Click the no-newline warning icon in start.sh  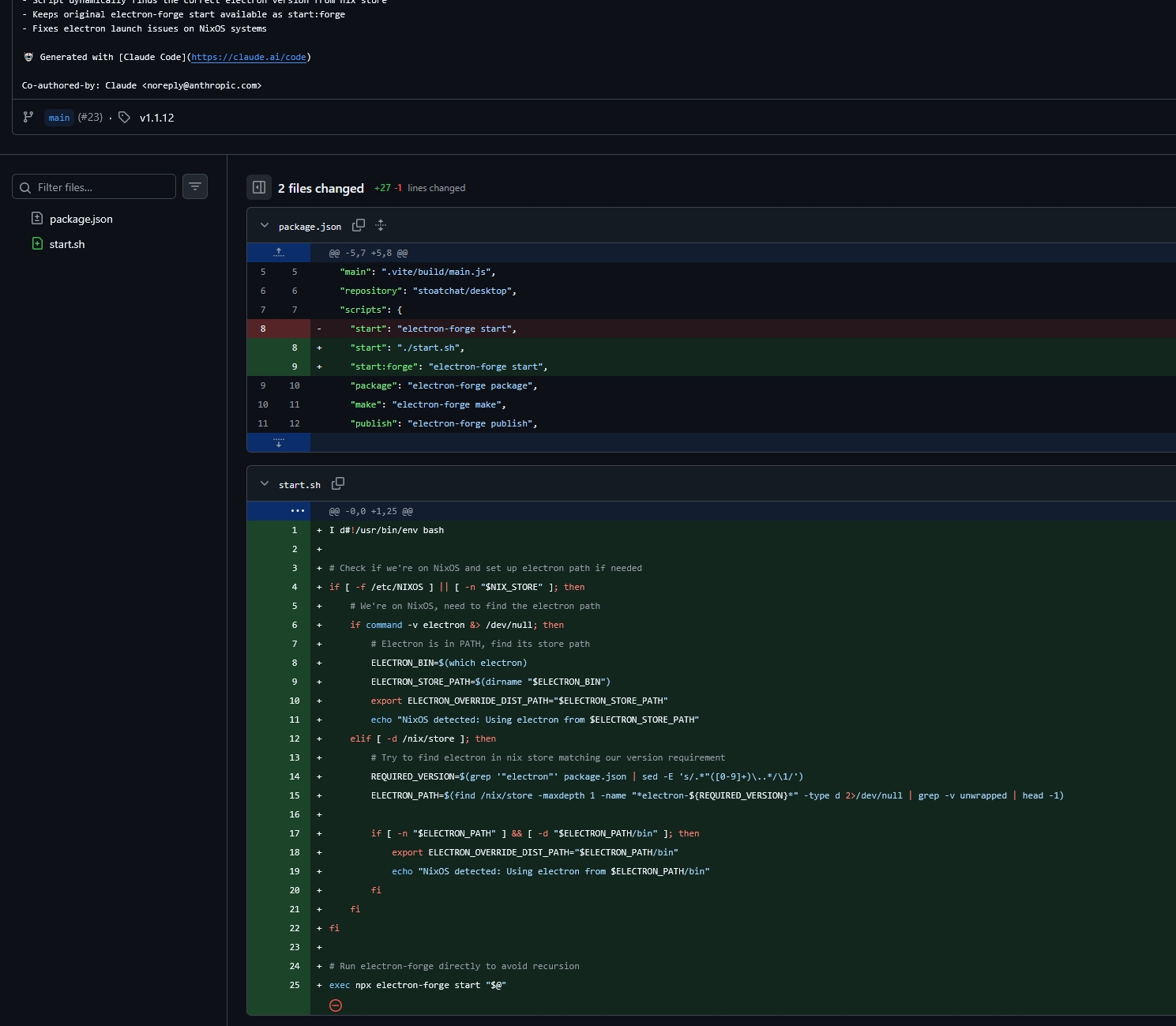[336, 1005]
